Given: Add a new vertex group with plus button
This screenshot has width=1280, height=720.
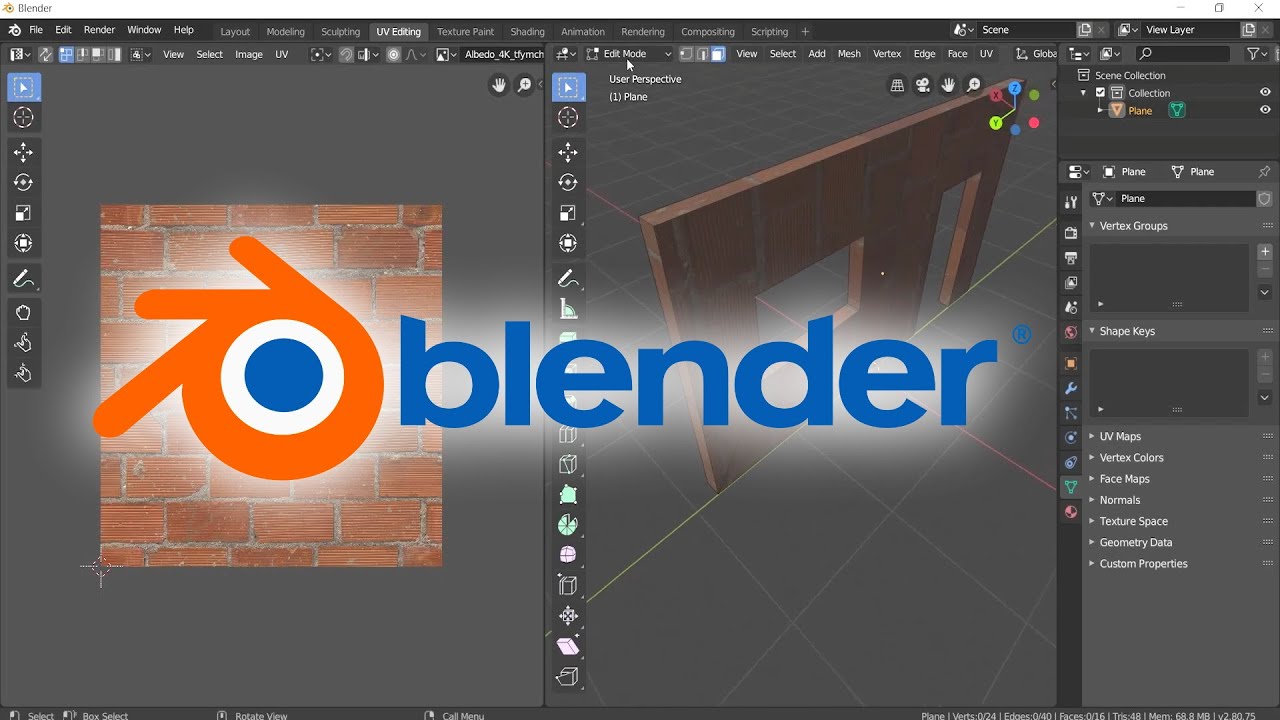Looking at the screenshot, I should click(x=1265, y=252).
